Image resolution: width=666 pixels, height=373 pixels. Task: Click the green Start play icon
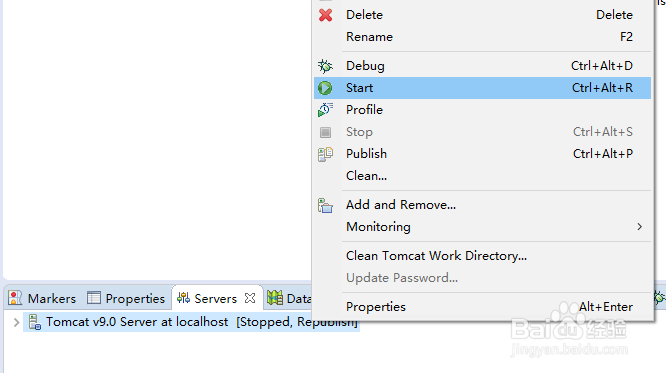(325, 88)
